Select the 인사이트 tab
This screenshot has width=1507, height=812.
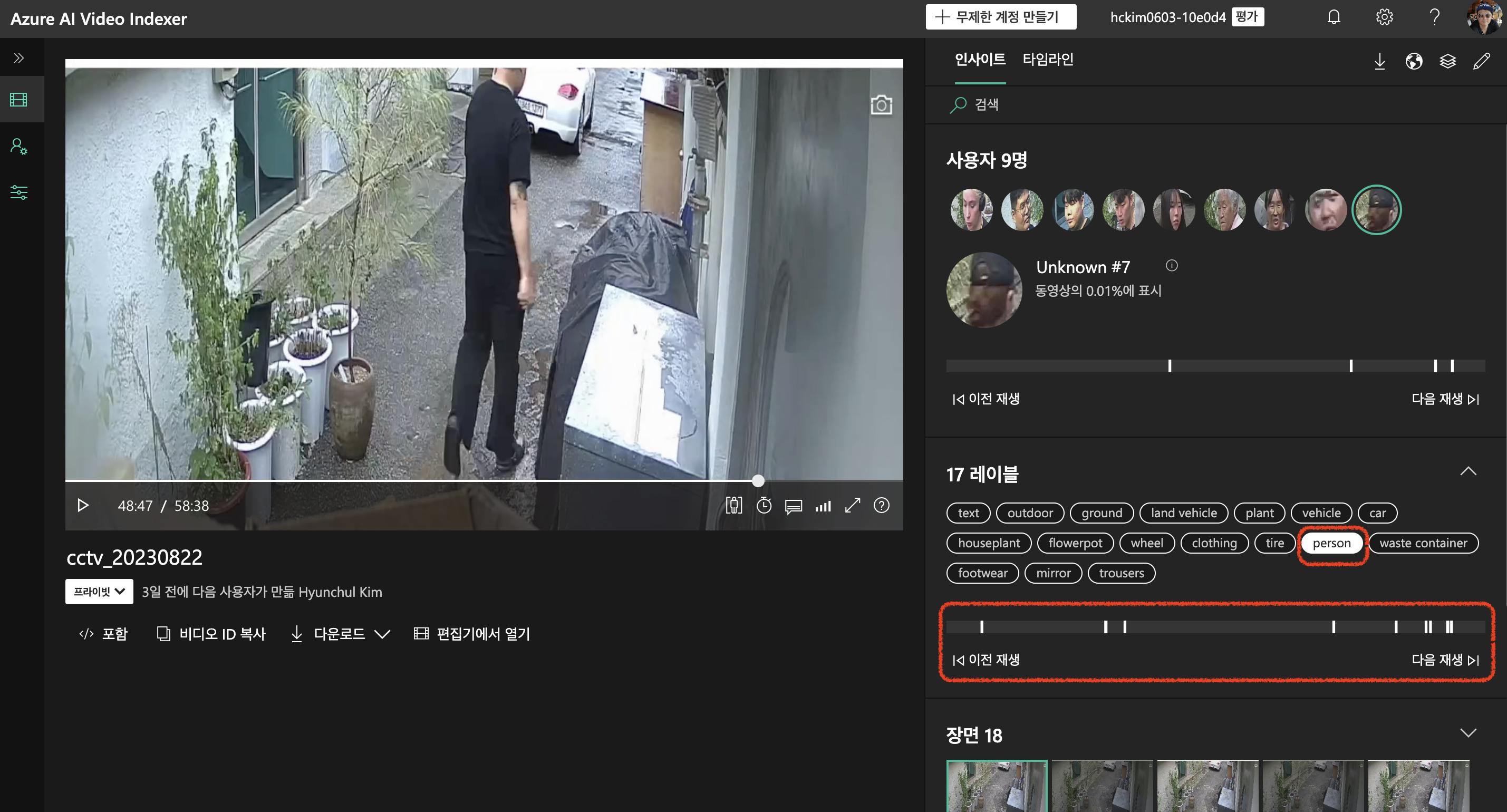pyautogui.click(x=979, y=59)
